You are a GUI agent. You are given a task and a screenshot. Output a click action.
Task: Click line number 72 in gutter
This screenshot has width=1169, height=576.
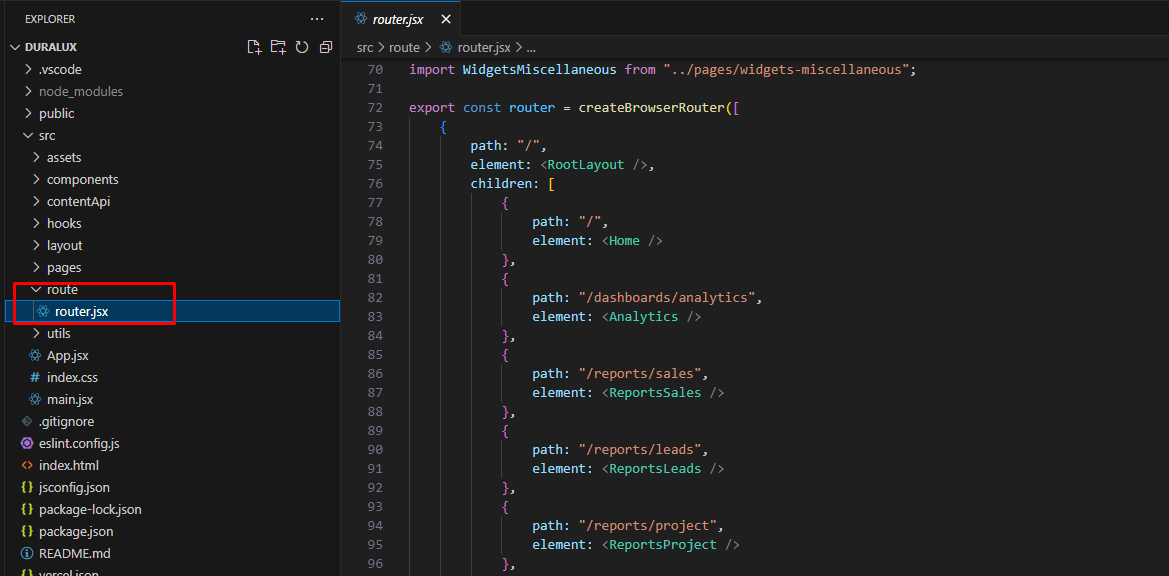click(375, 108)
